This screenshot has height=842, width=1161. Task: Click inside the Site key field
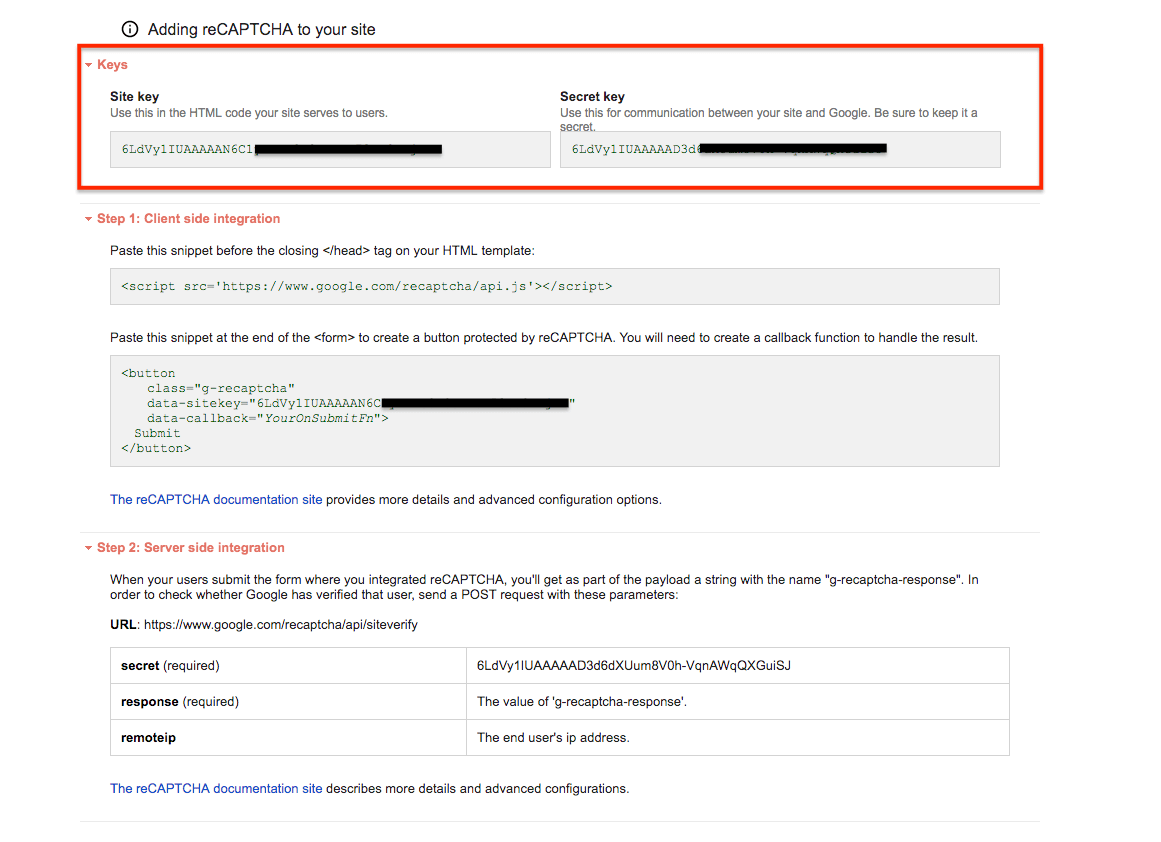click(330, 150)
